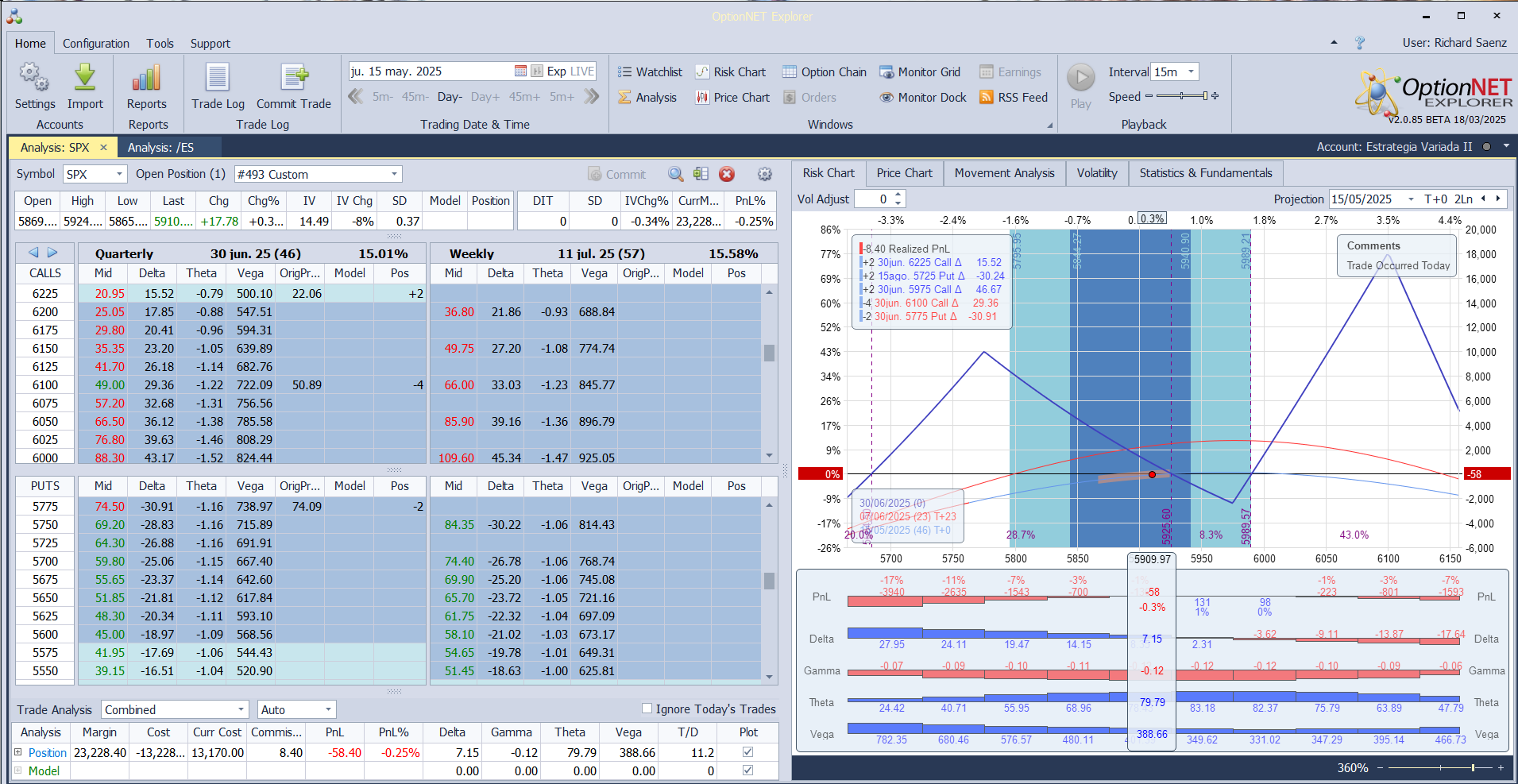1518x784 pixels.
Task: Click the green grid icon beside the magnifier
Action: tap(701, 175)
